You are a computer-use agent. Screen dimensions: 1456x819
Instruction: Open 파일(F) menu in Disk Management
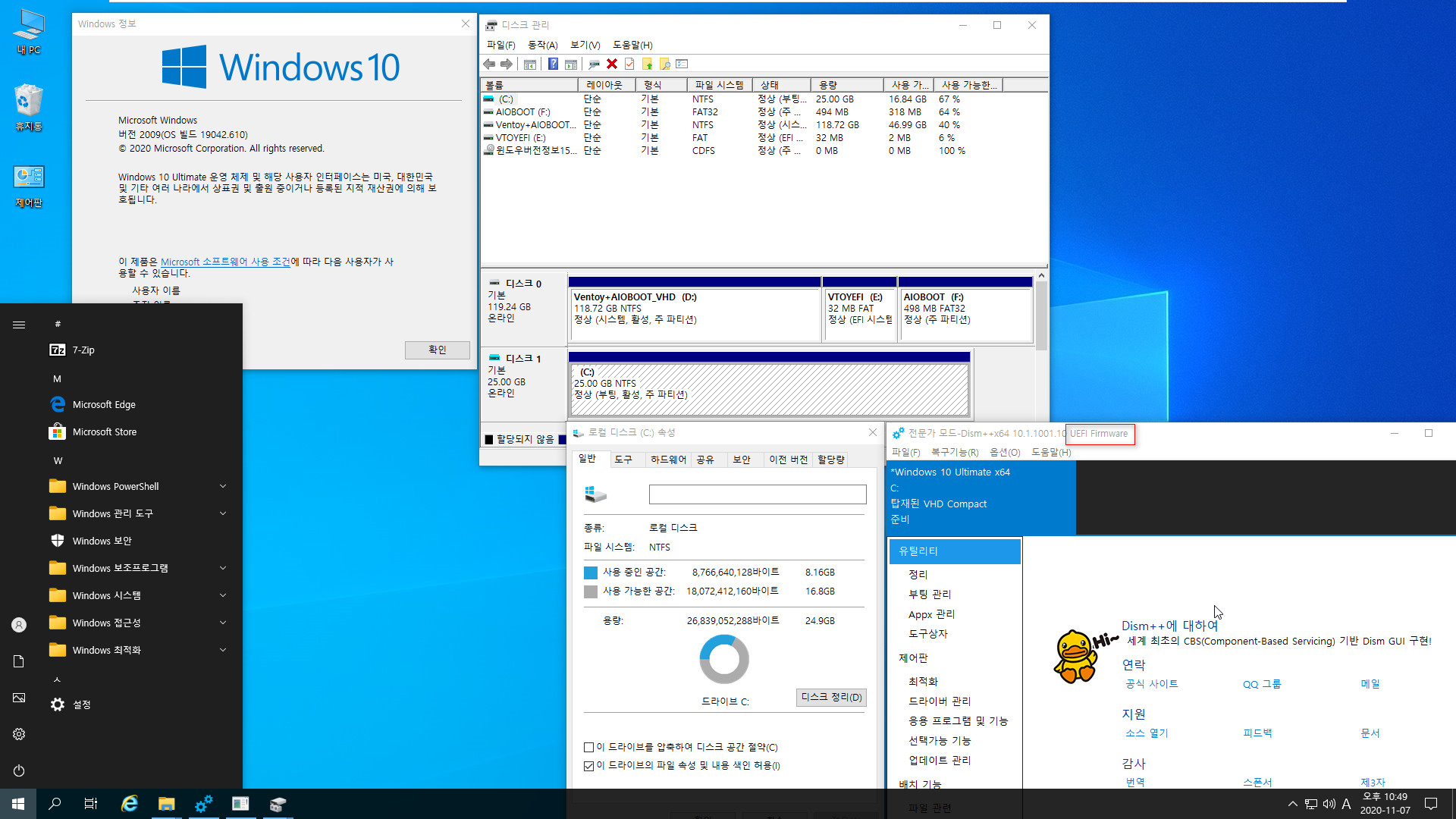500,45
